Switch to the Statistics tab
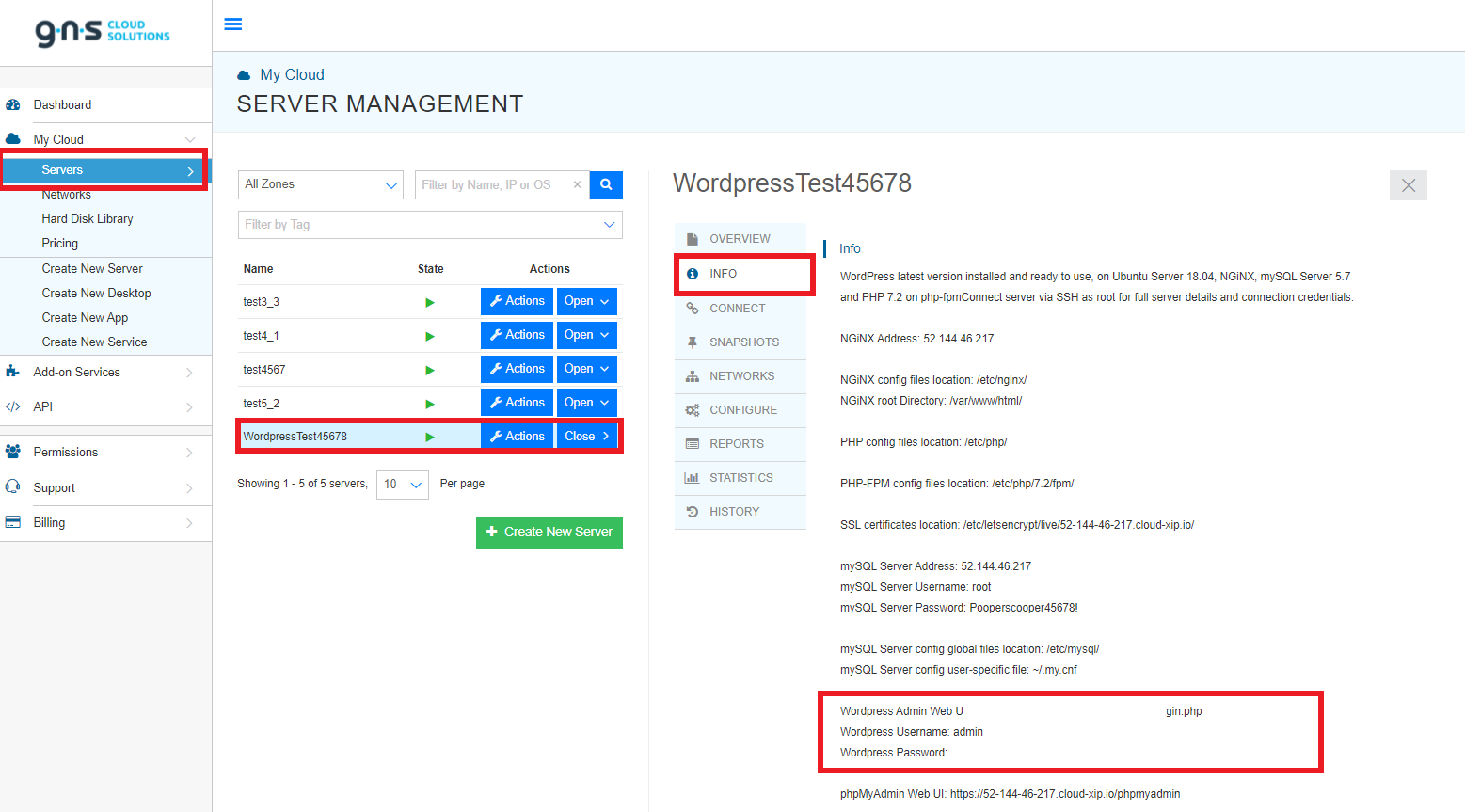The height and width of the screenshot is (812, 1465). tap(740, 478)
